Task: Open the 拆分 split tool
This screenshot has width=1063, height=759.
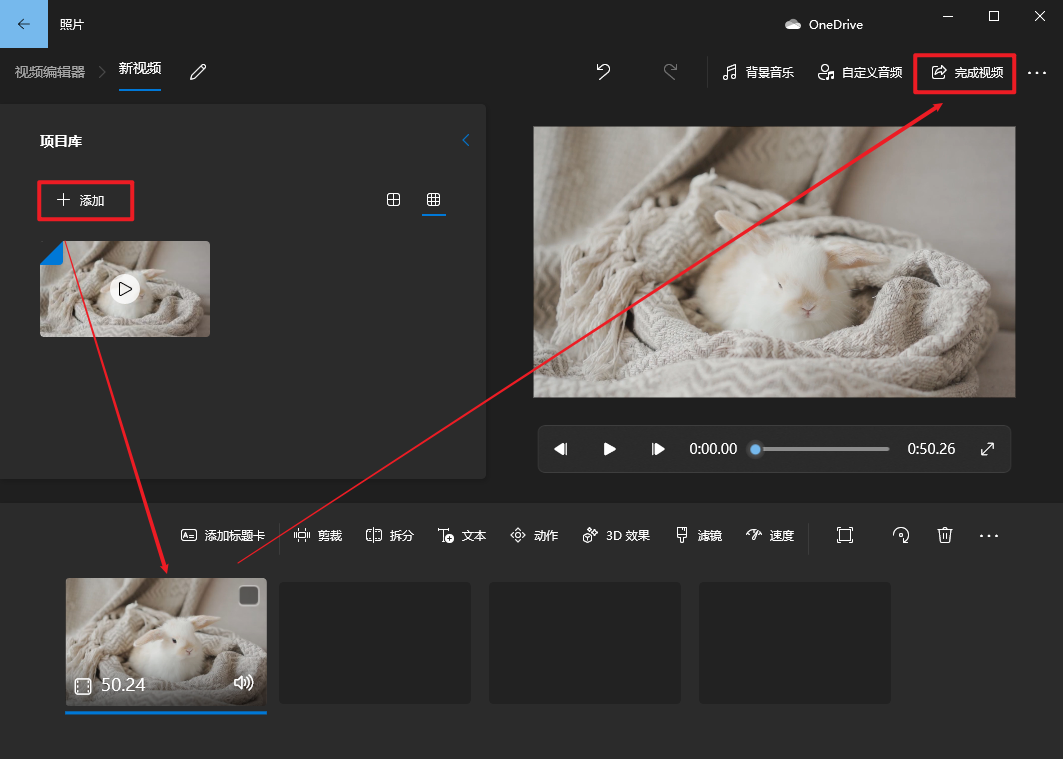Action: pyautogui.click(x=390, y=535)
